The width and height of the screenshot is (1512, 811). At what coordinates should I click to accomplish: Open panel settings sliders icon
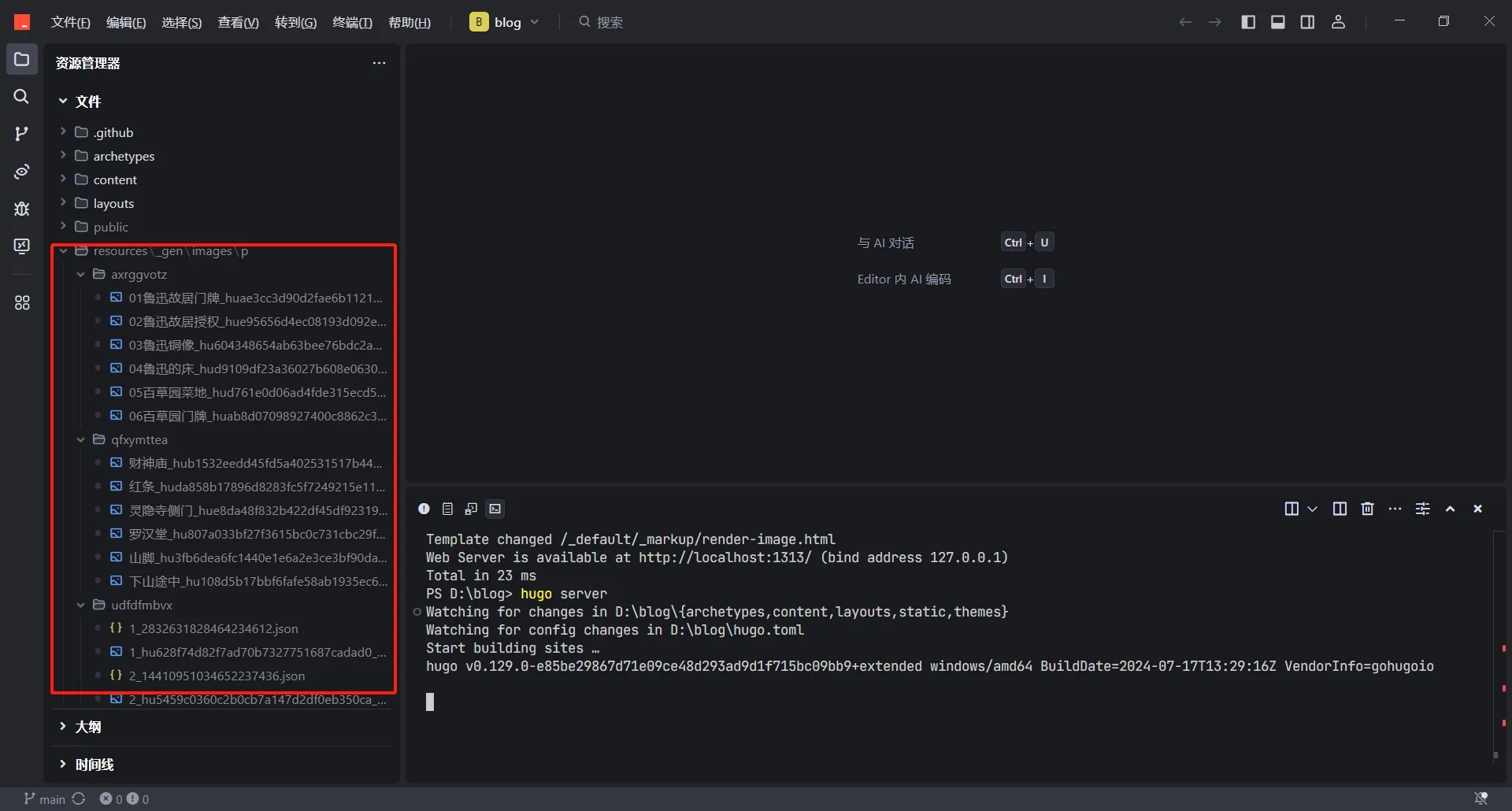coord(1422,509)
